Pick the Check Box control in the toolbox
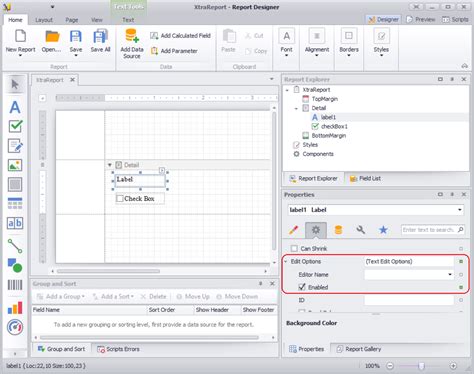 tap(15, 126)
